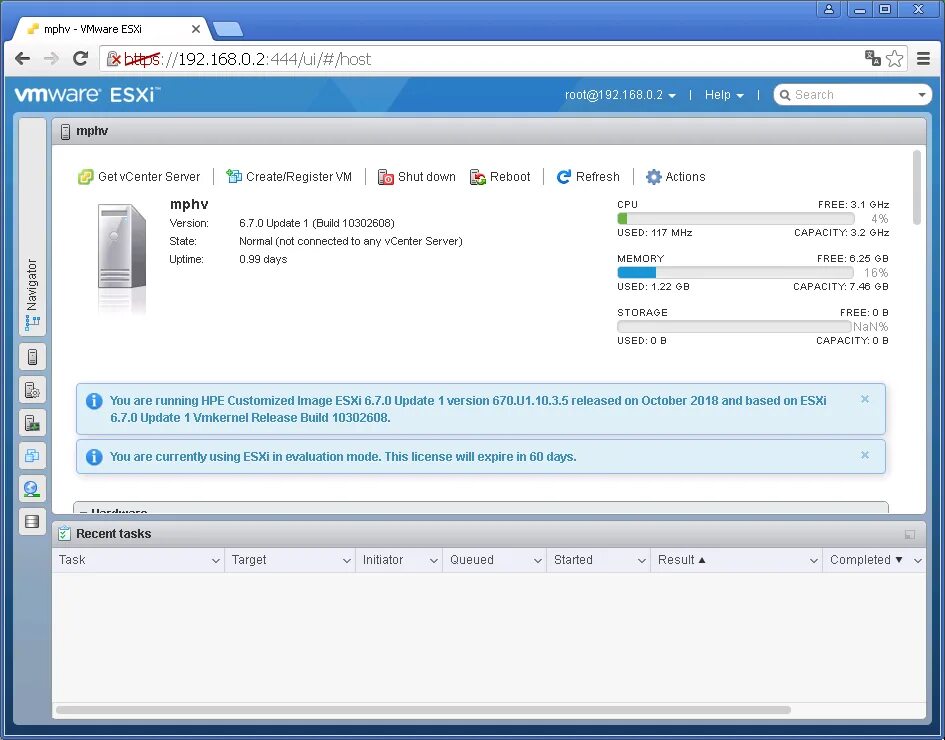Click the Memory usage bar
The width and height of the screenshot is (945, 740).
click(x=735, y=272)
